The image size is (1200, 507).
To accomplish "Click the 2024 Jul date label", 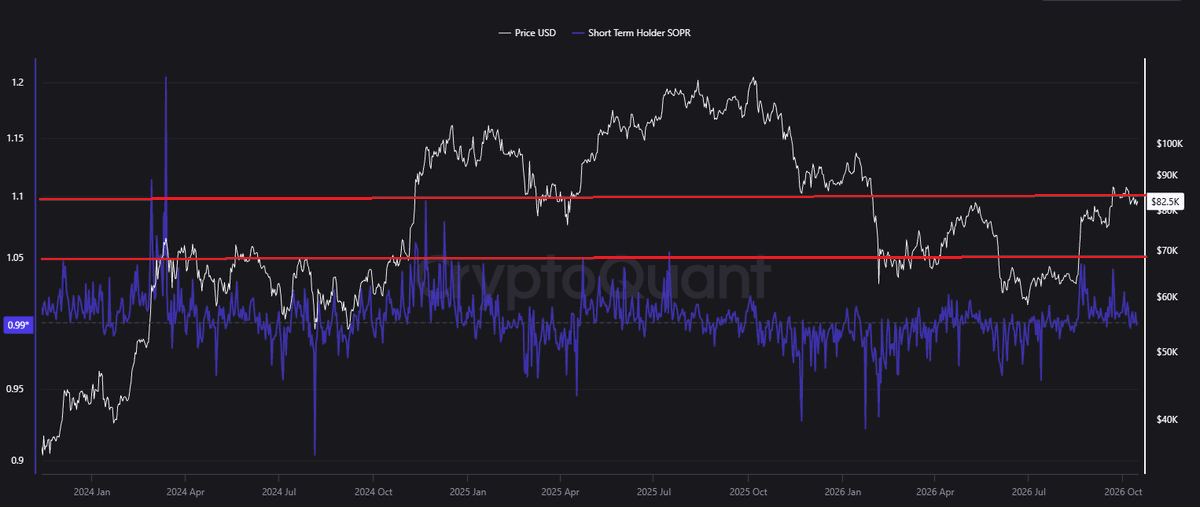I will click(279, 493).
